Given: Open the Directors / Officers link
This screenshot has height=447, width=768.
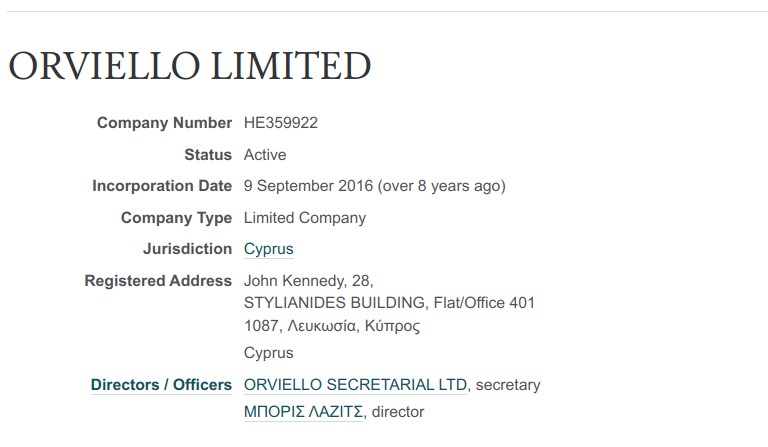Looking at the screenshot, I should coord(161,385).
